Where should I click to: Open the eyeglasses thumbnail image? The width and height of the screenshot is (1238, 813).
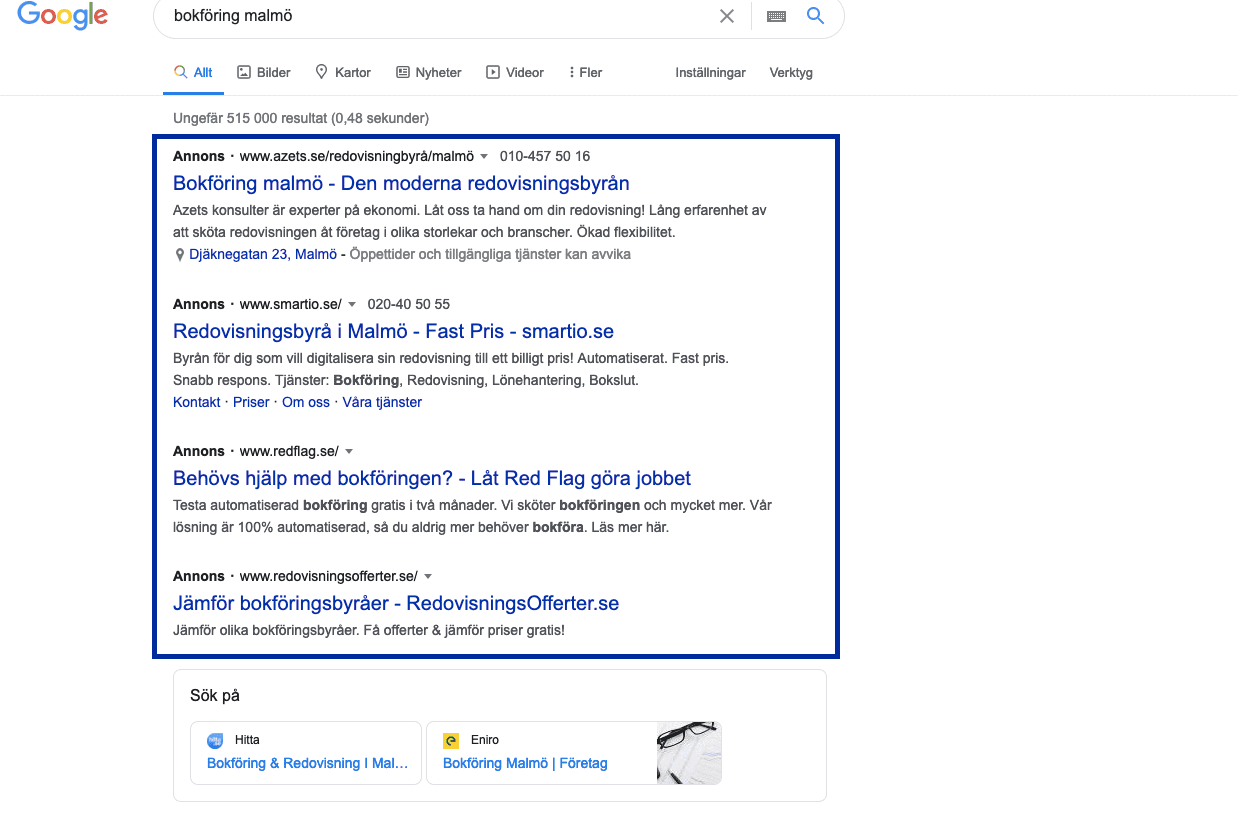pos(688,753)
